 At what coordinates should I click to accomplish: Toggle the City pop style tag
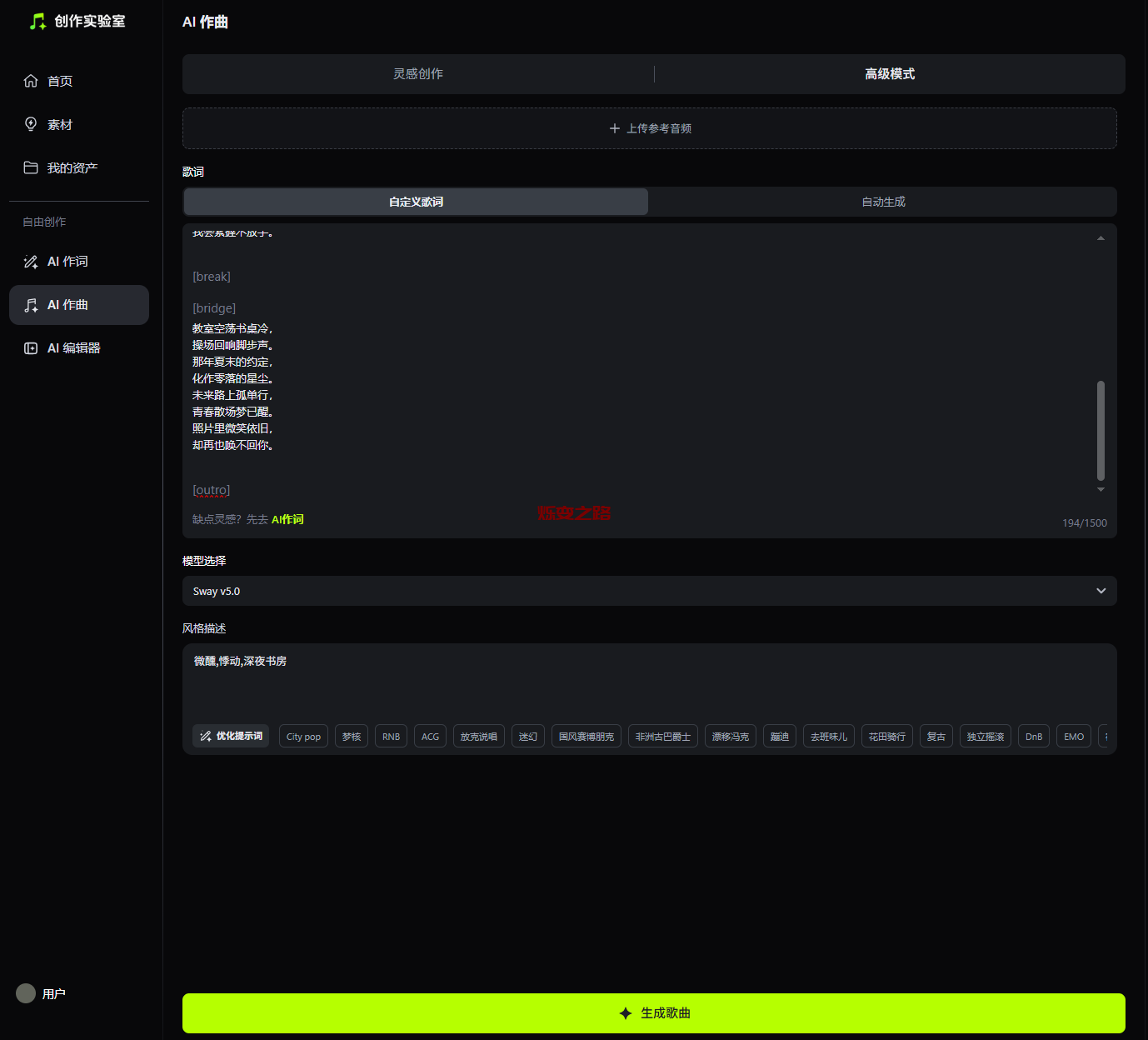click(x=303, y=737)
